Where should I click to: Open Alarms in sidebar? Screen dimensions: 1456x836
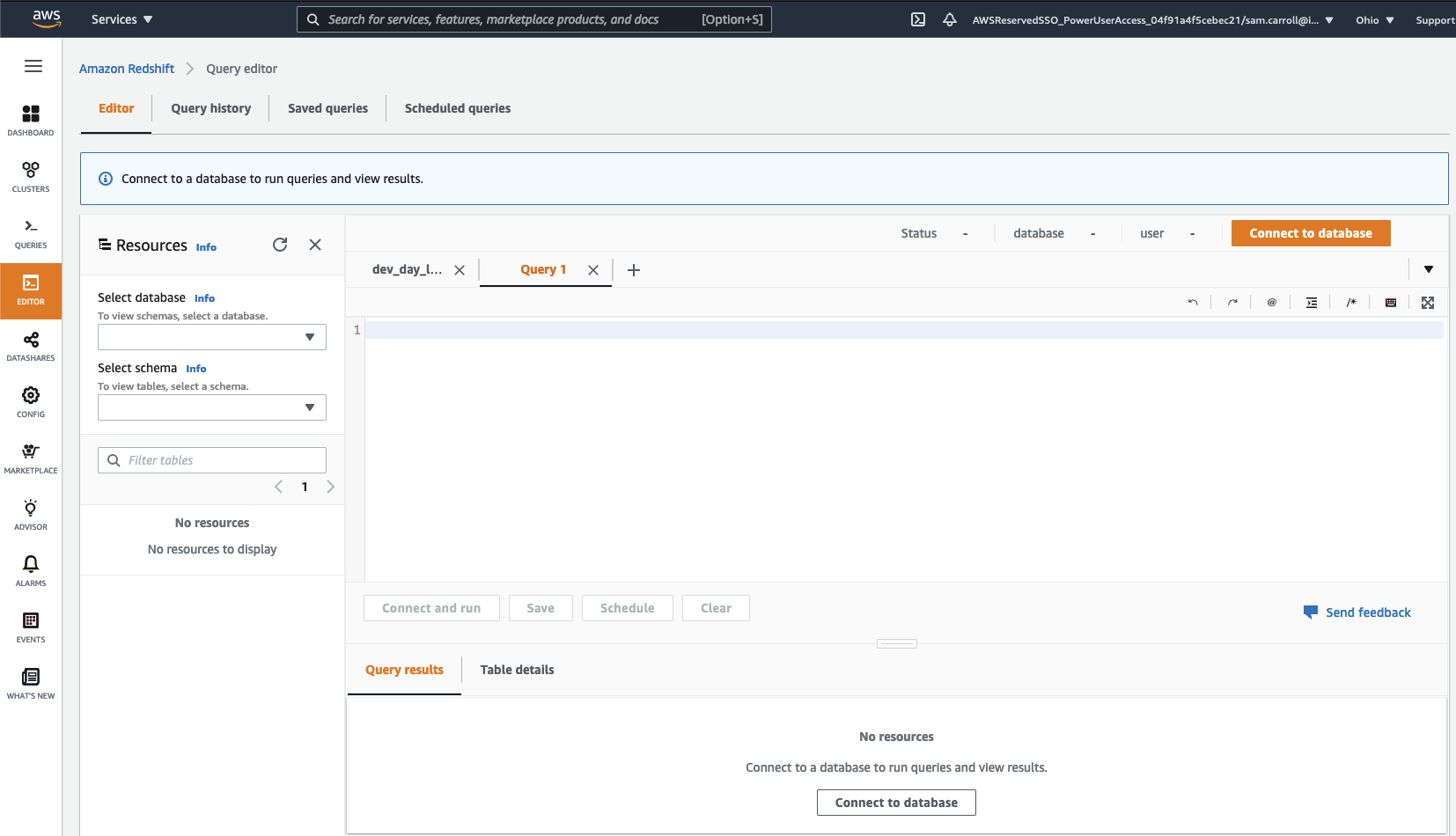(x=31, y=571)
